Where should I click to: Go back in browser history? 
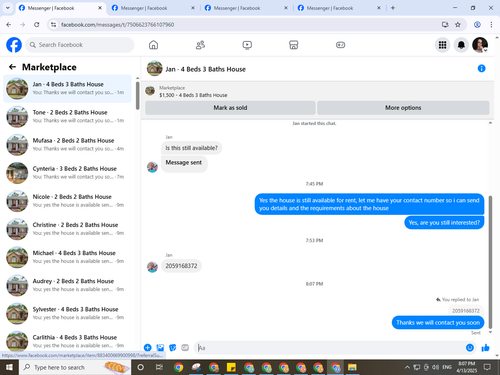coord(9,24)
